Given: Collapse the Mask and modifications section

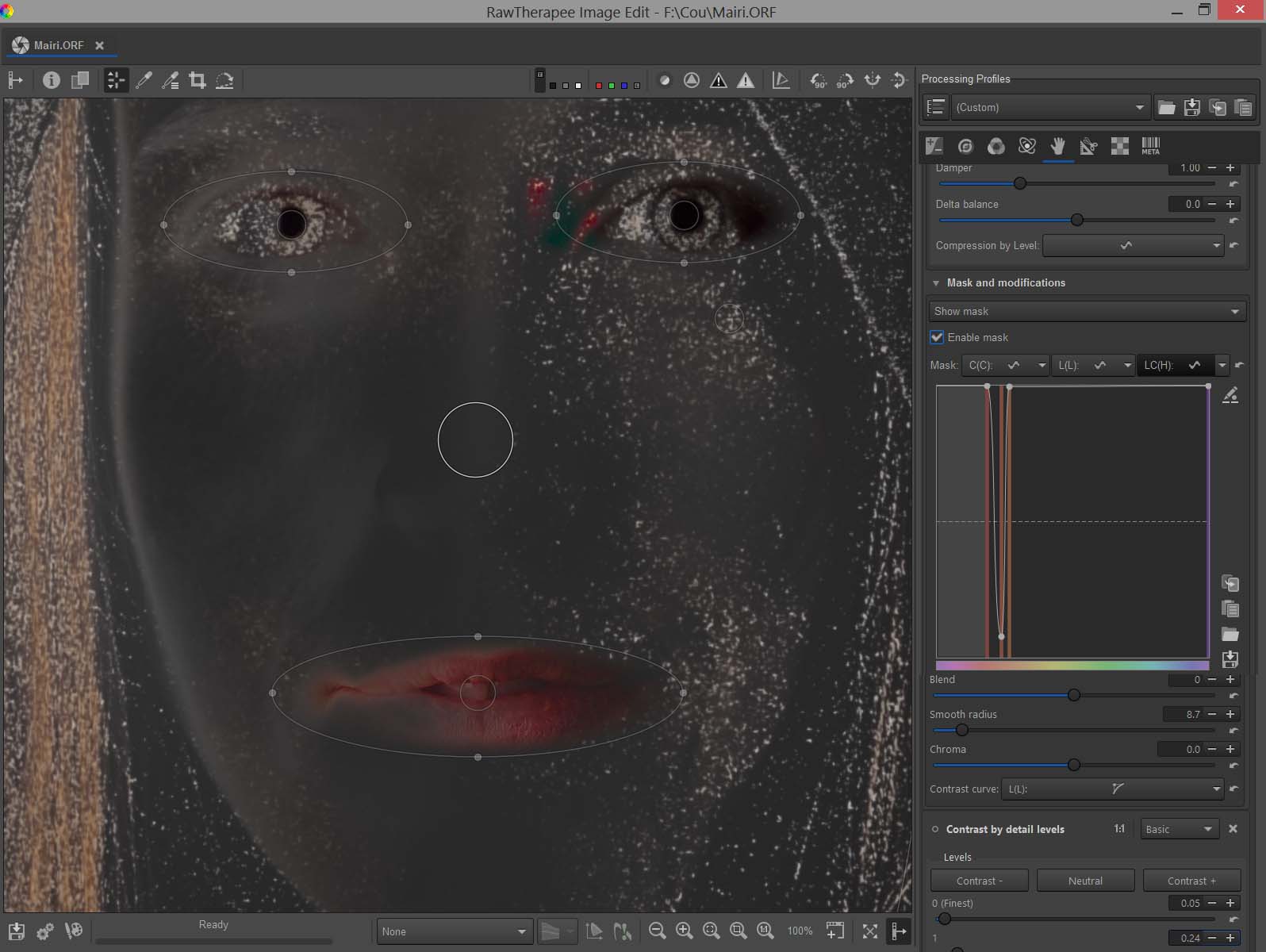Looking at the screenshot, I should pos(936,282).
